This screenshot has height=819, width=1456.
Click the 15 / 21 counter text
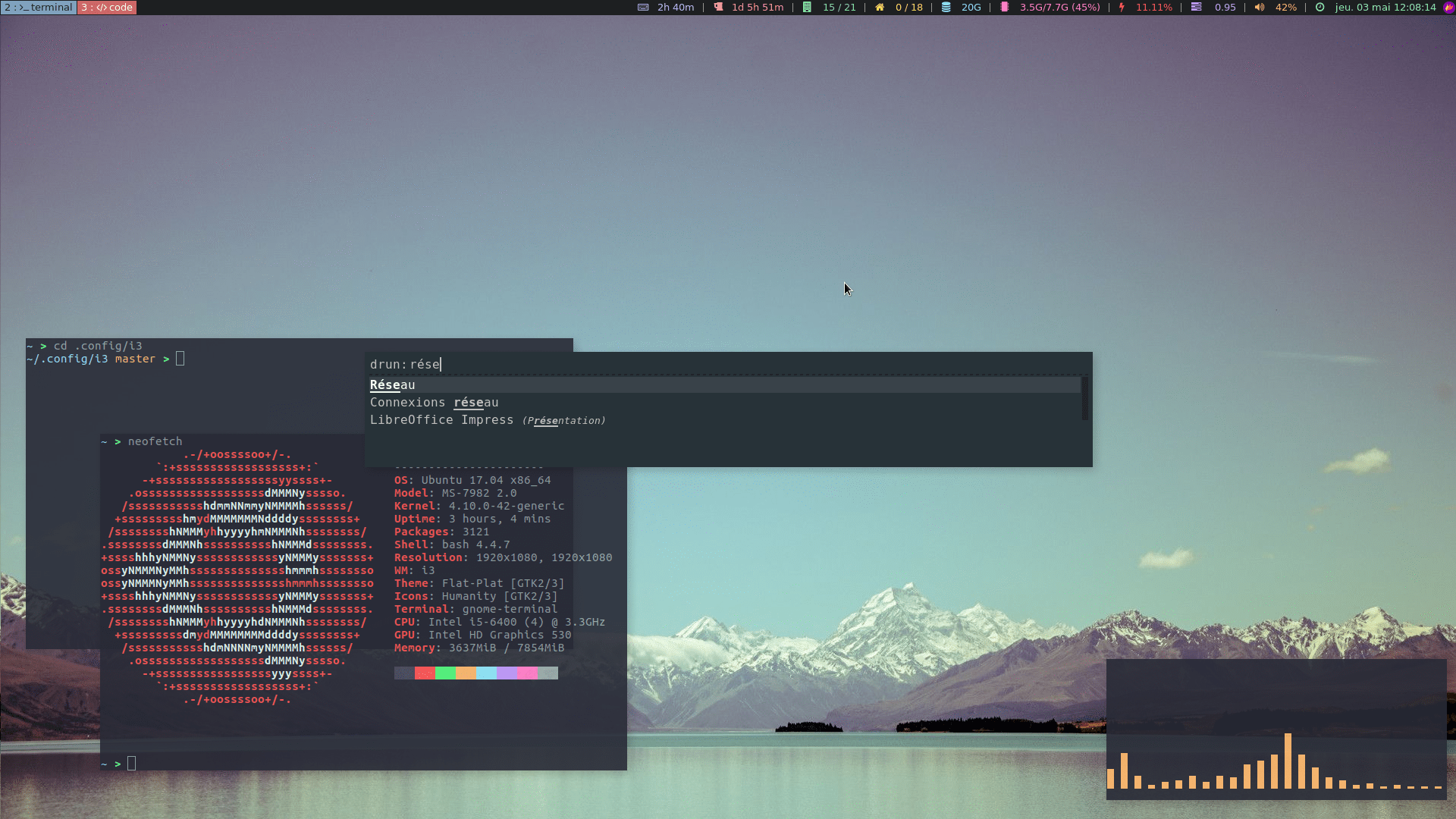(839, 7)
